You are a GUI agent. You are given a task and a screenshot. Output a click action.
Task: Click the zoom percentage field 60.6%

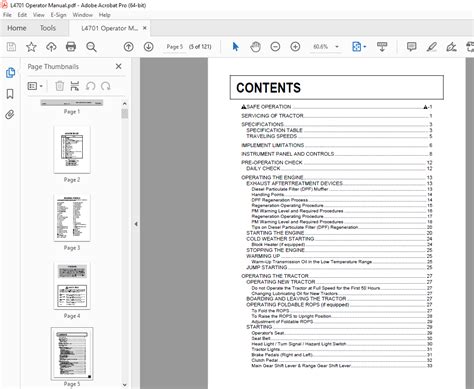pyautogui.click(x=321, y=47)
